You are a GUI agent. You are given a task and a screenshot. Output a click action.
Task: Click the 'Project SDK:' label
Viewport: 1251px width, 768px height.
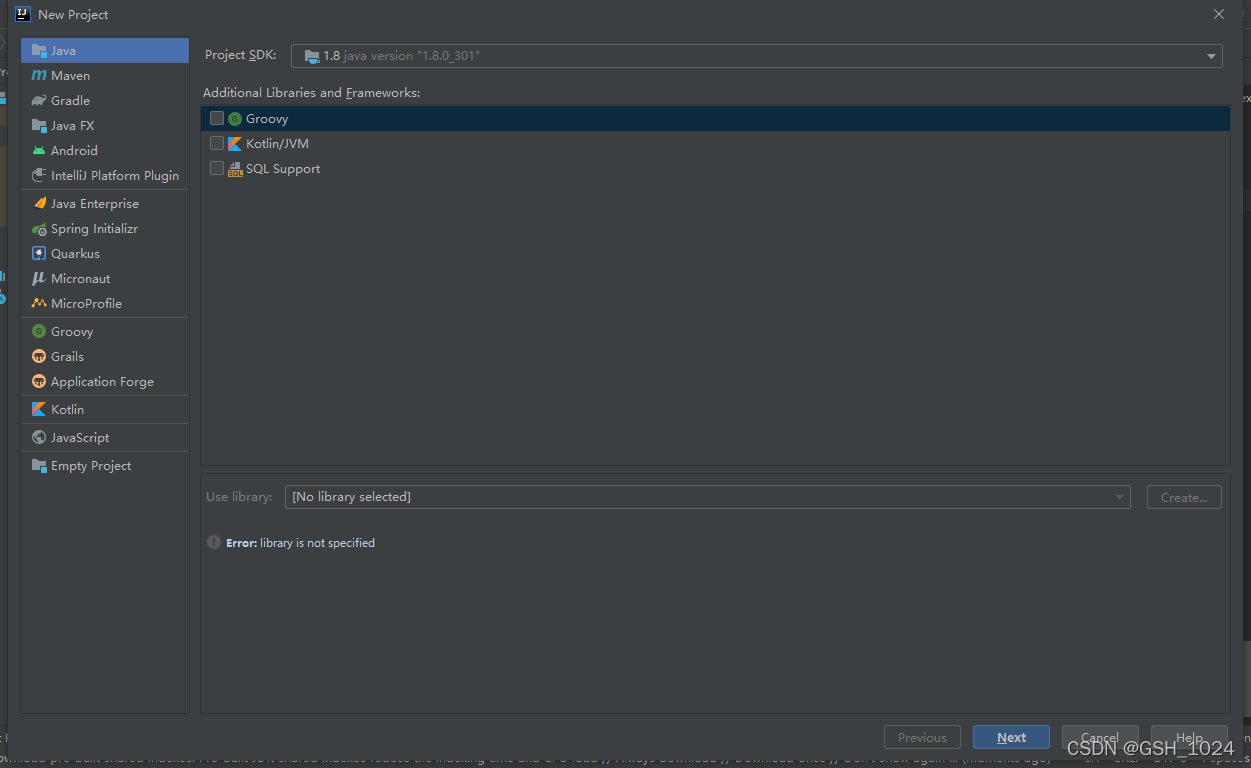(240, 55)
